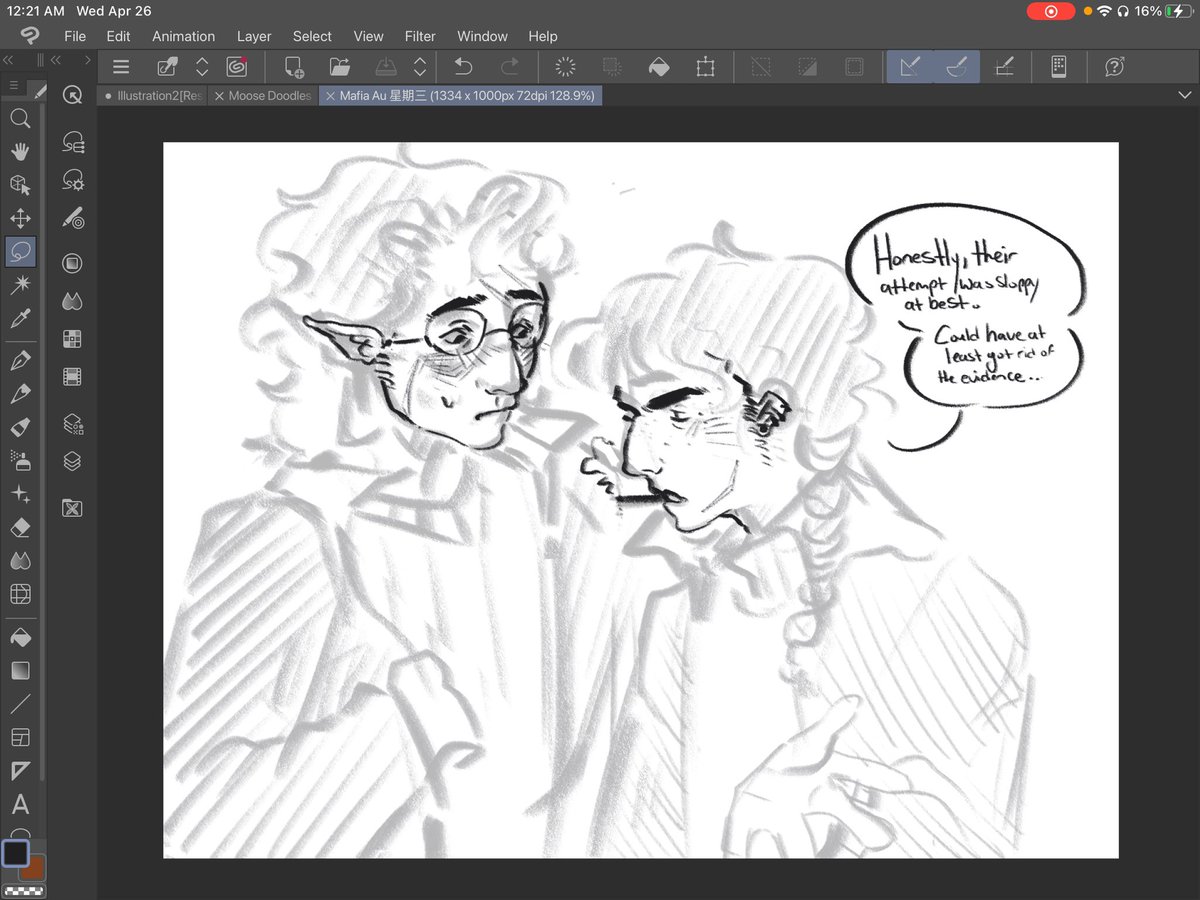Select the Eyedropper tool
This screenshot has height=900, width=1200.
pos(20,319)
